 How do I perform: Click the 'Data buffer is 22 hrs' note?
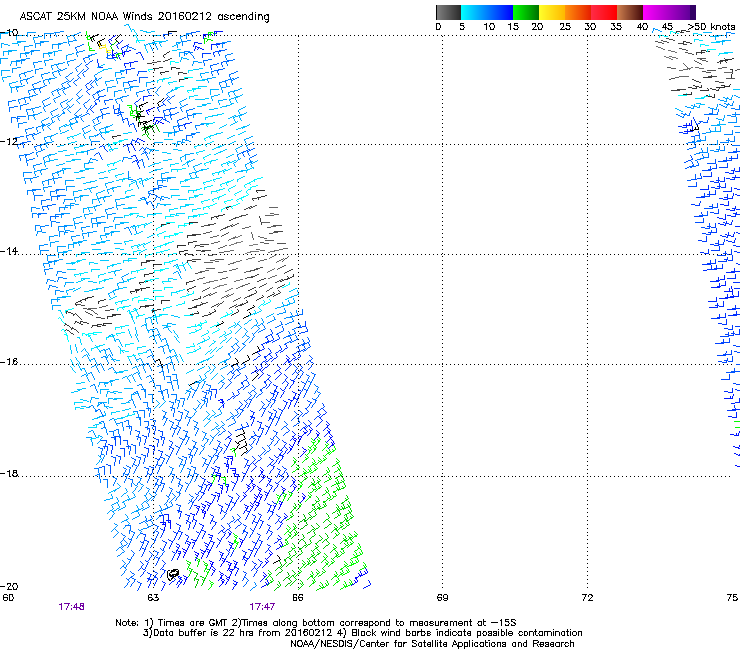tap(362, 633)
